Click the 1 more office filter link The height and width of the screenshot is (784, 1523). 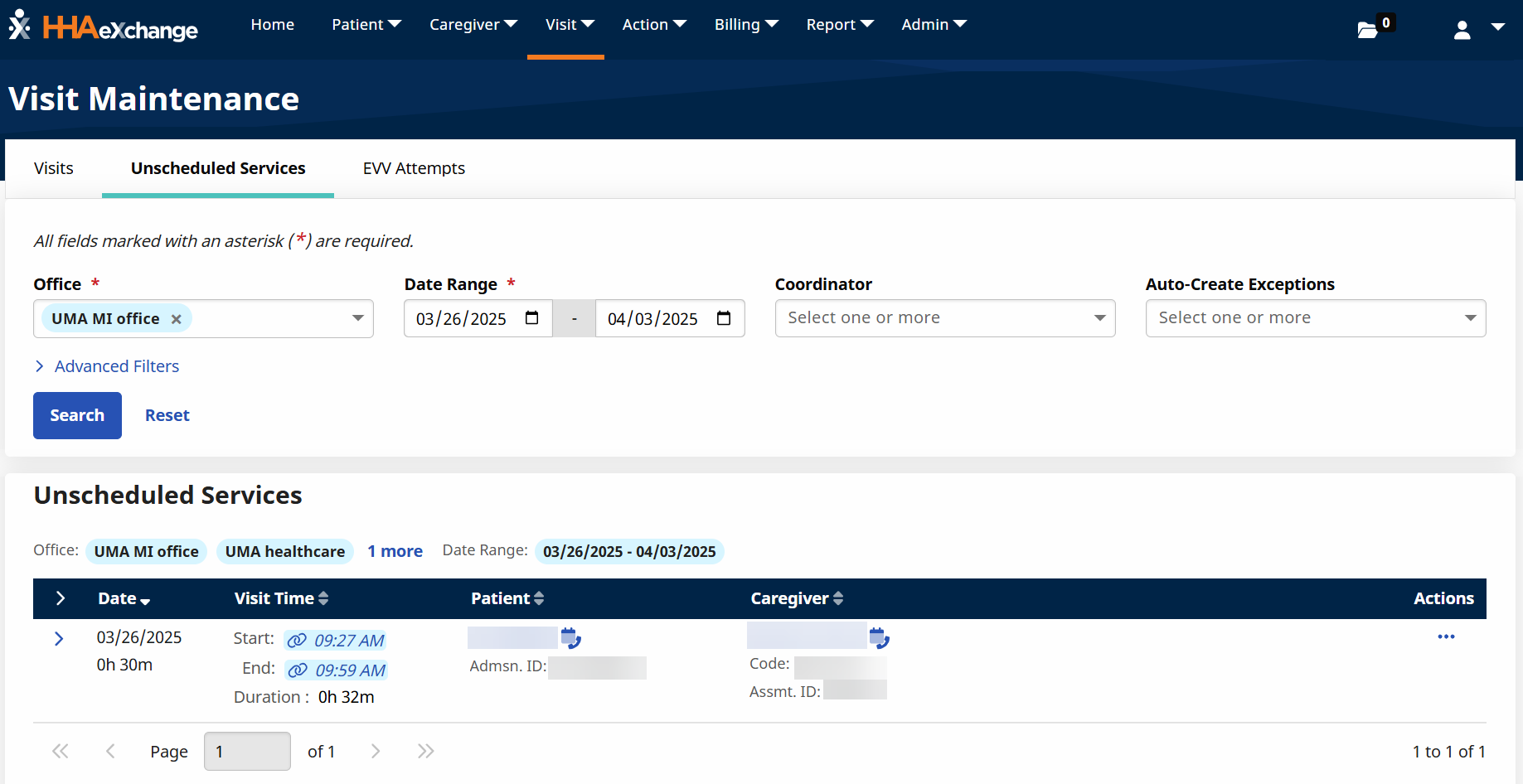395,550
